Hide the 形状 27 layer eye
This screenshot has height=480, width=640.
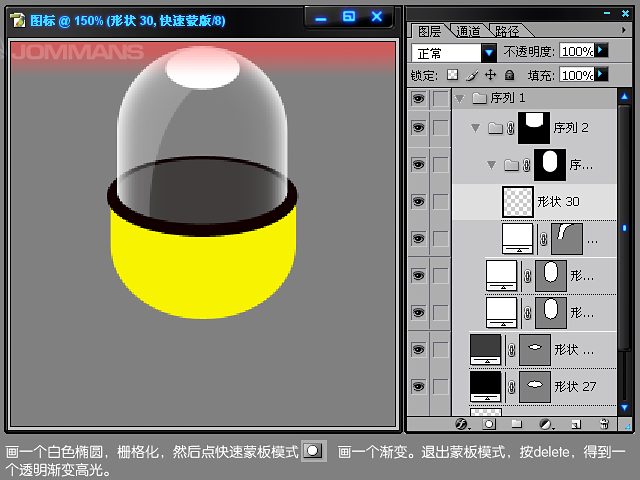(x=419, y=385)
